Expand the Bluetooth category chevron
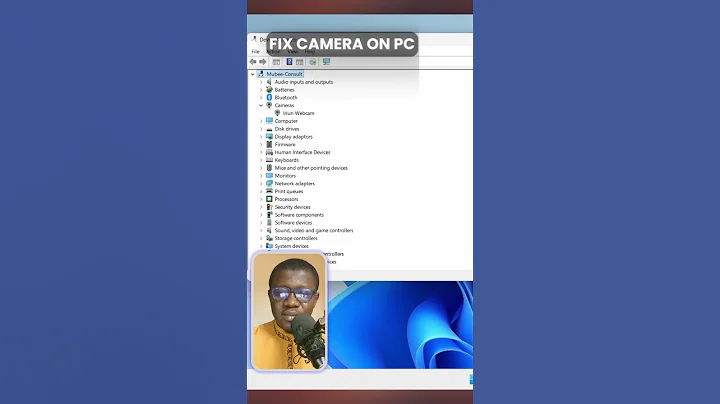 click(x=261, y=97)
